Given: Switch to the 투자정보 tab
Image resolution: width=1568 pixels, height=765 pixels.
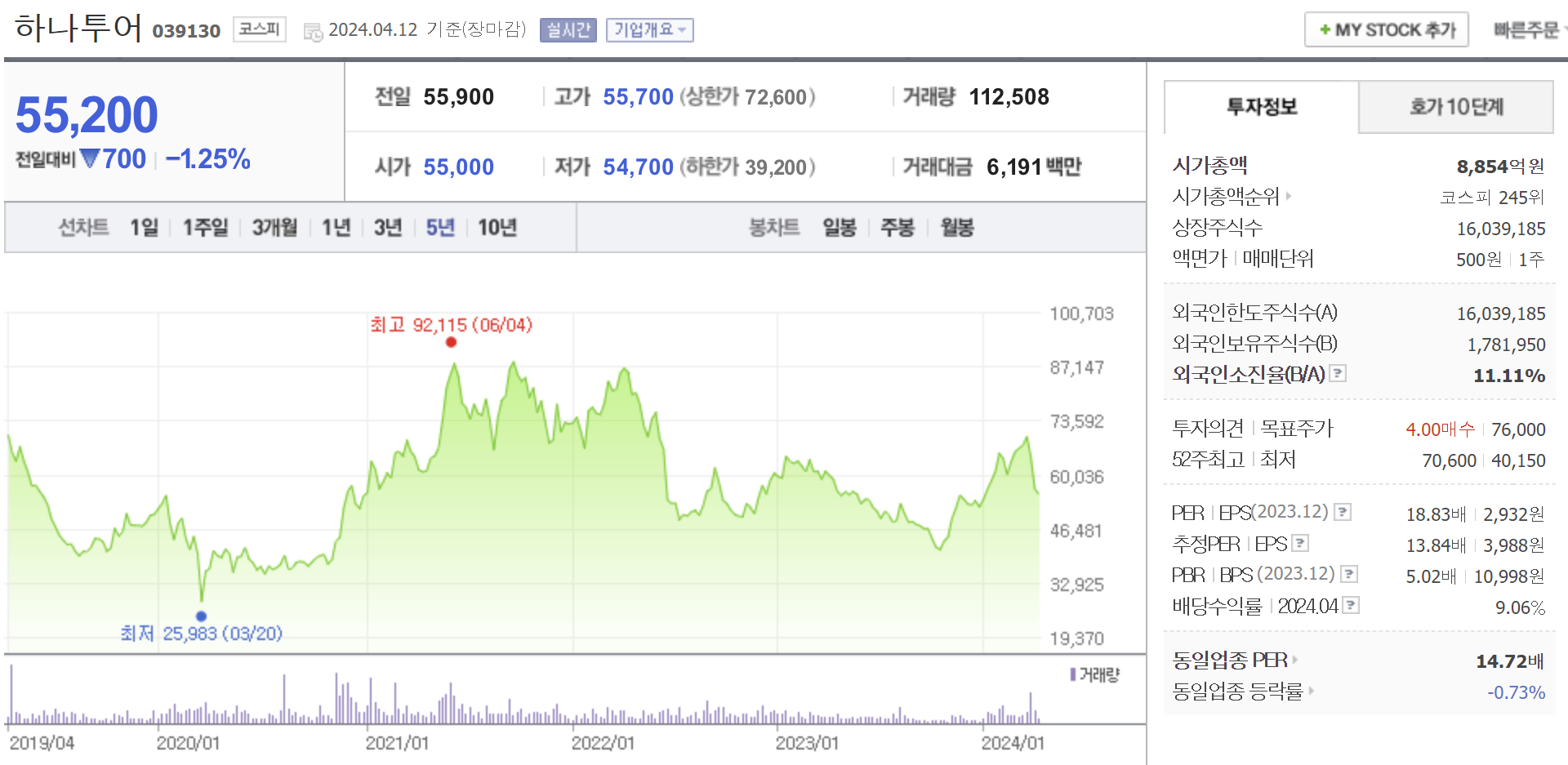Looking at the screenshot, I should pos(1262,107).
